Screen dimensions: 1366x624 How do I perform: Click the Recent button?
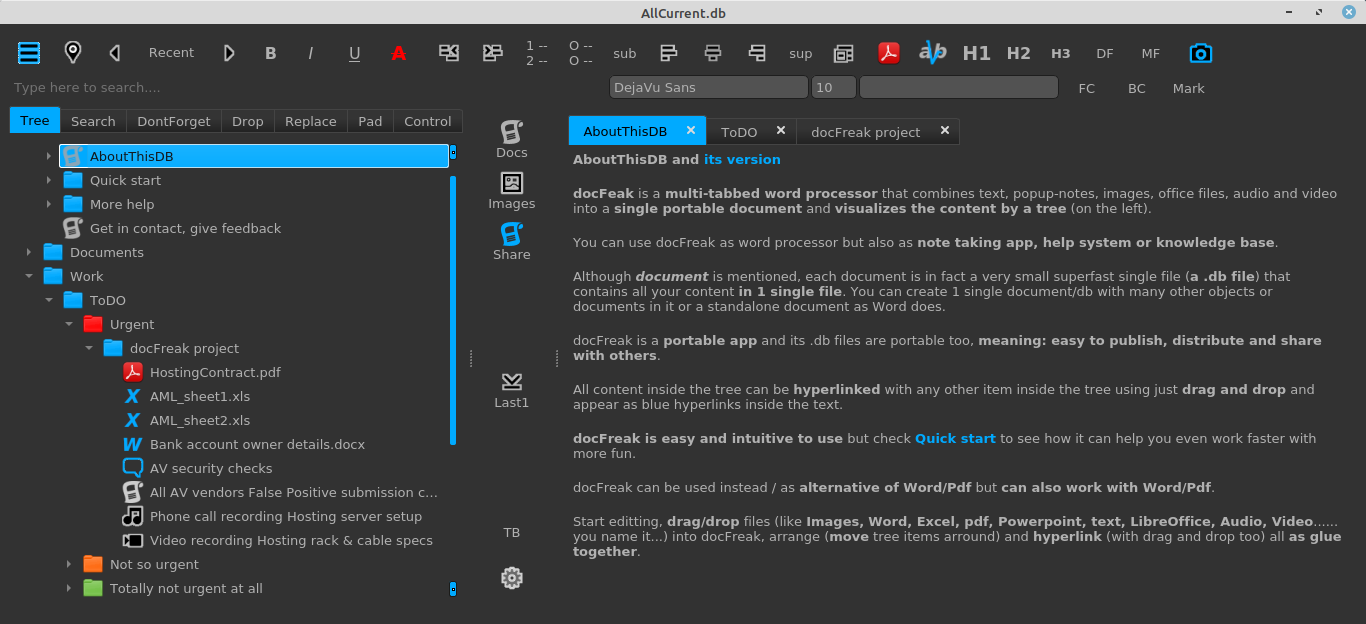click(172, 53)
